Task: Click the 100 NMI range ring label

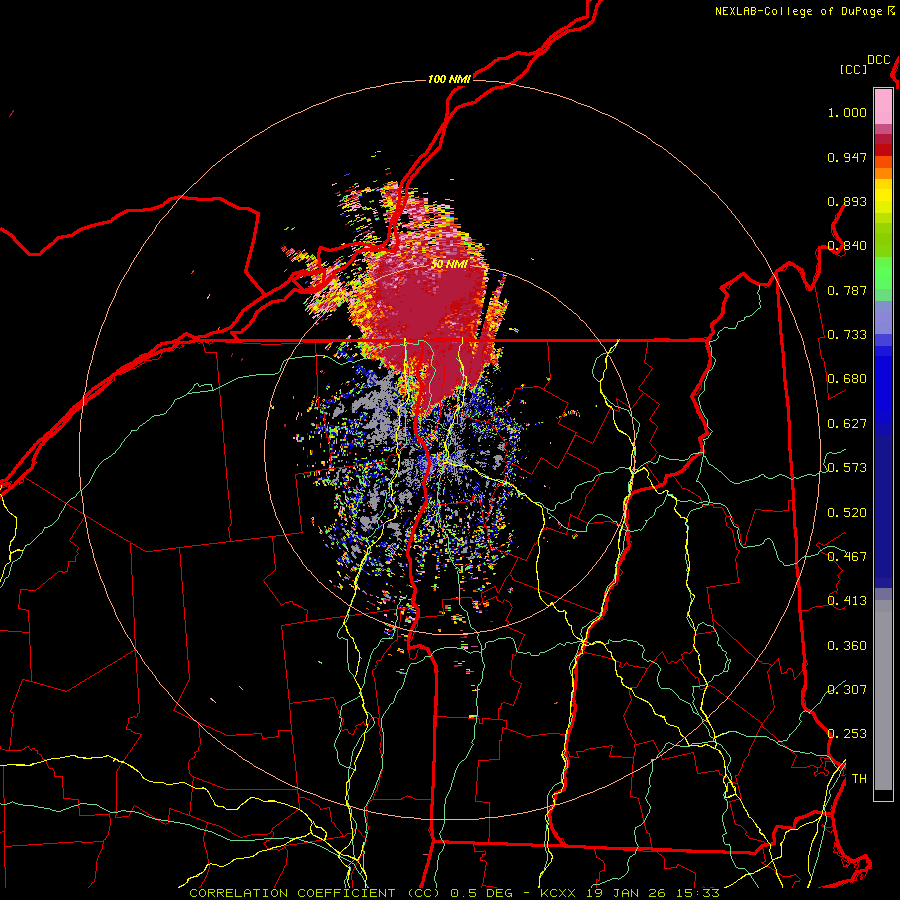Action: coord(449,79)
